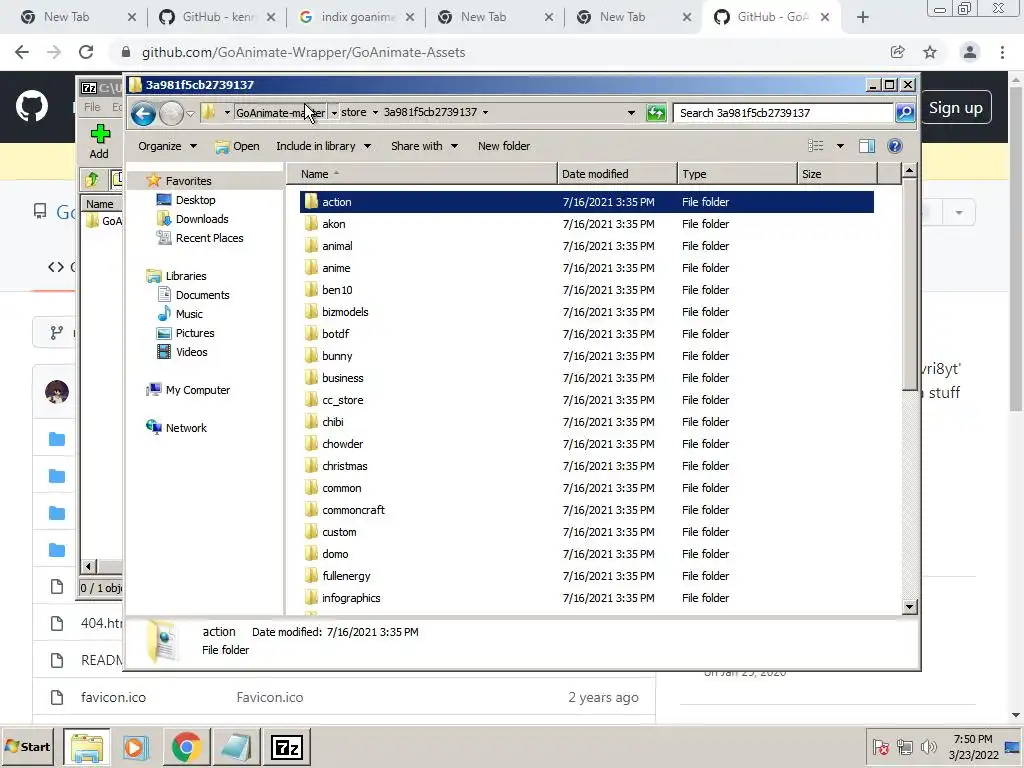Click the Action Center flag tray icon

880,746
